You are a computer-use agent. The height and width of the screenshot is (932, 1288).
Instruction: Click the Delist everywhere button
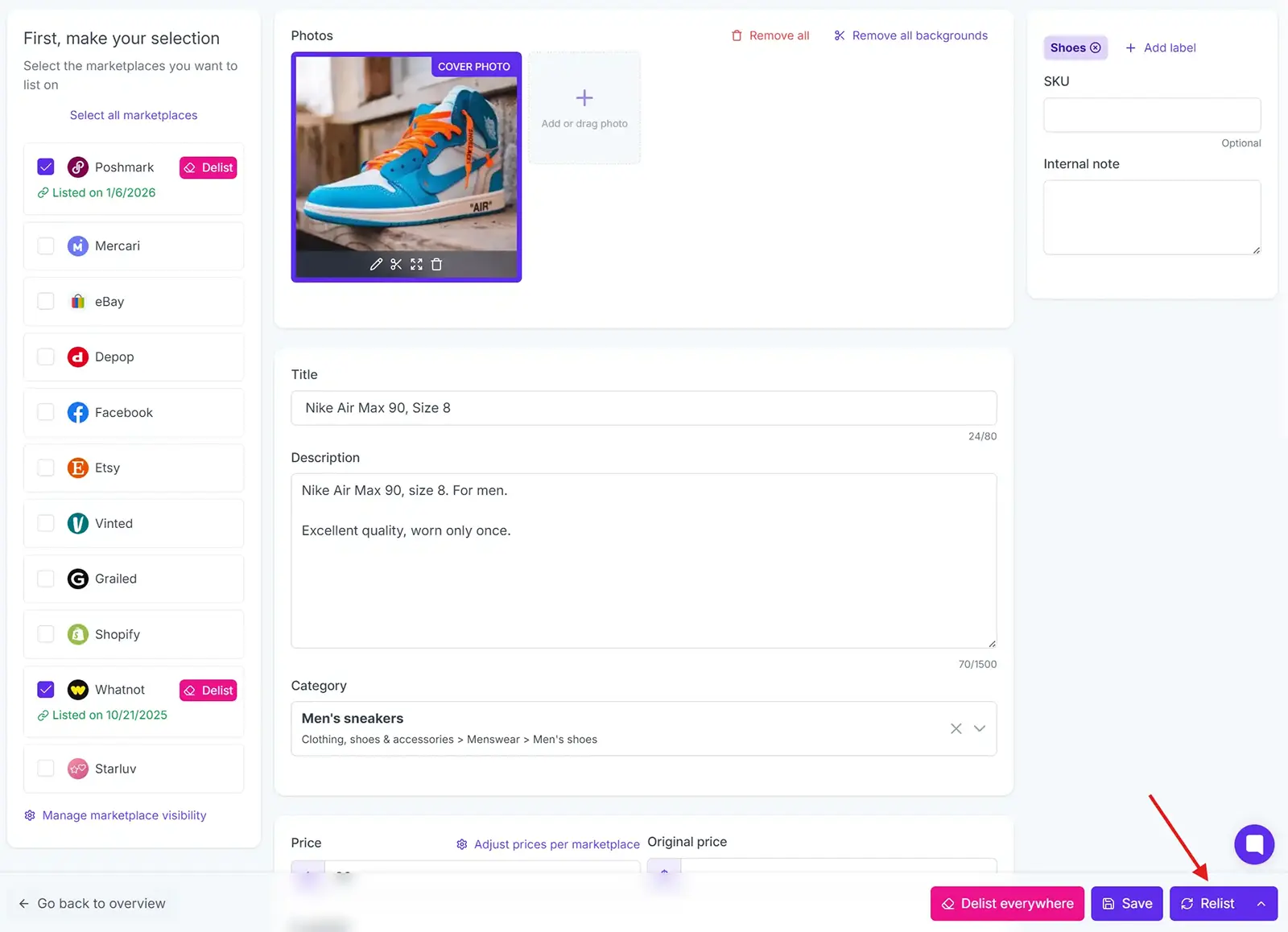1006,903
